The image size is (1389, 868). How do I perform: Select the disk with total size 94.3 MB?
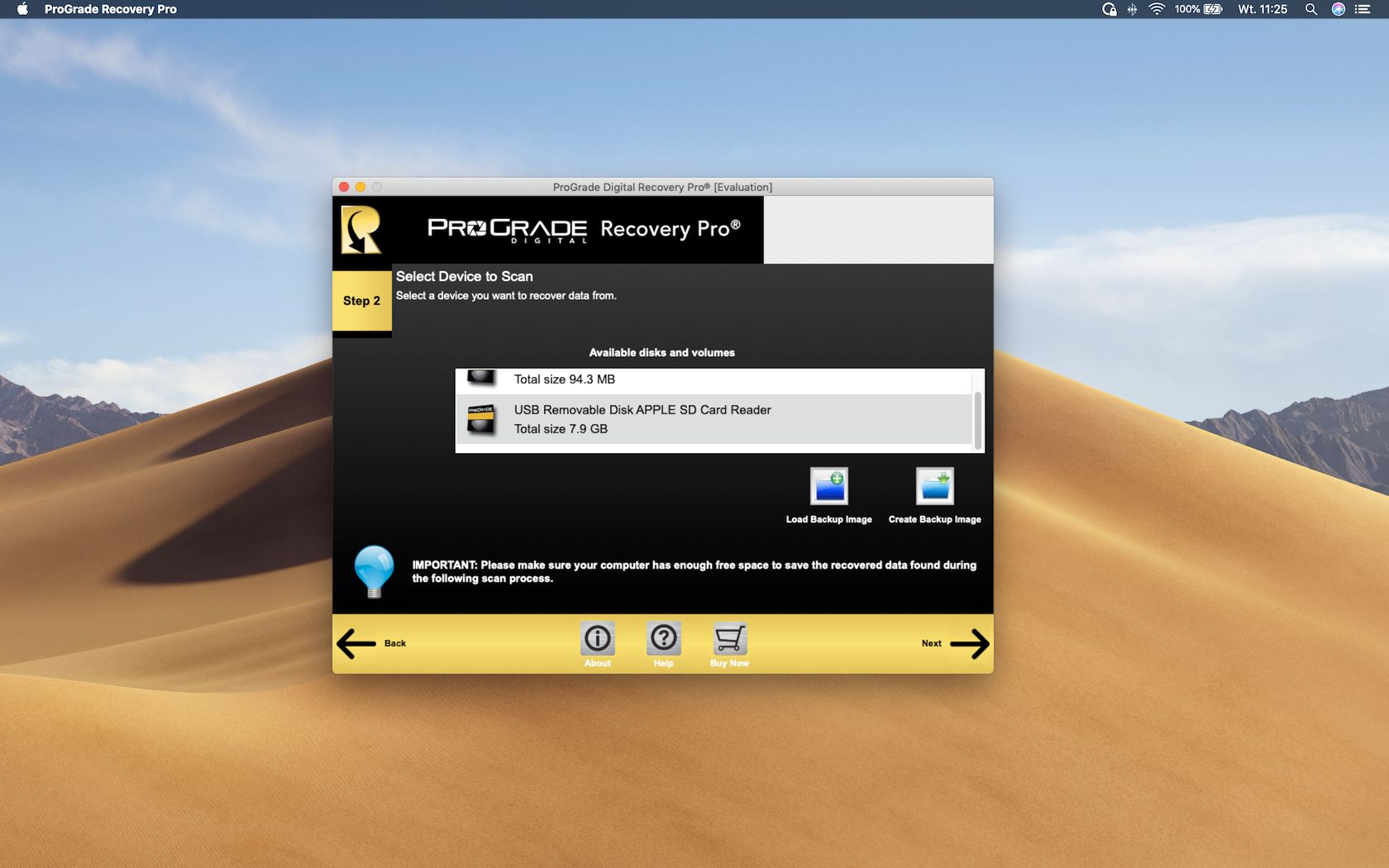point(714,380)
